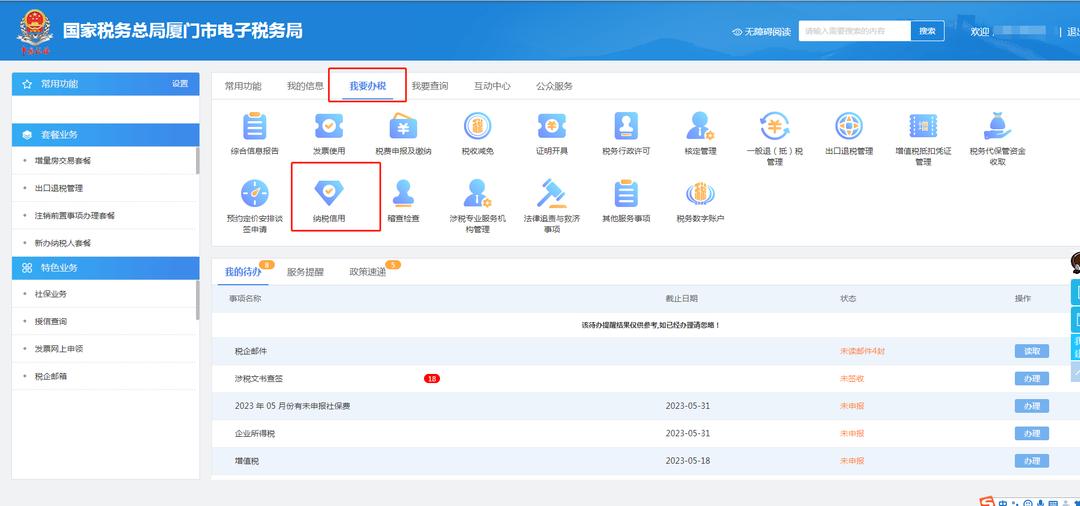Switch to 服务提醒 tab
This screenshot has height=506, width=1080.
(305, 272)
